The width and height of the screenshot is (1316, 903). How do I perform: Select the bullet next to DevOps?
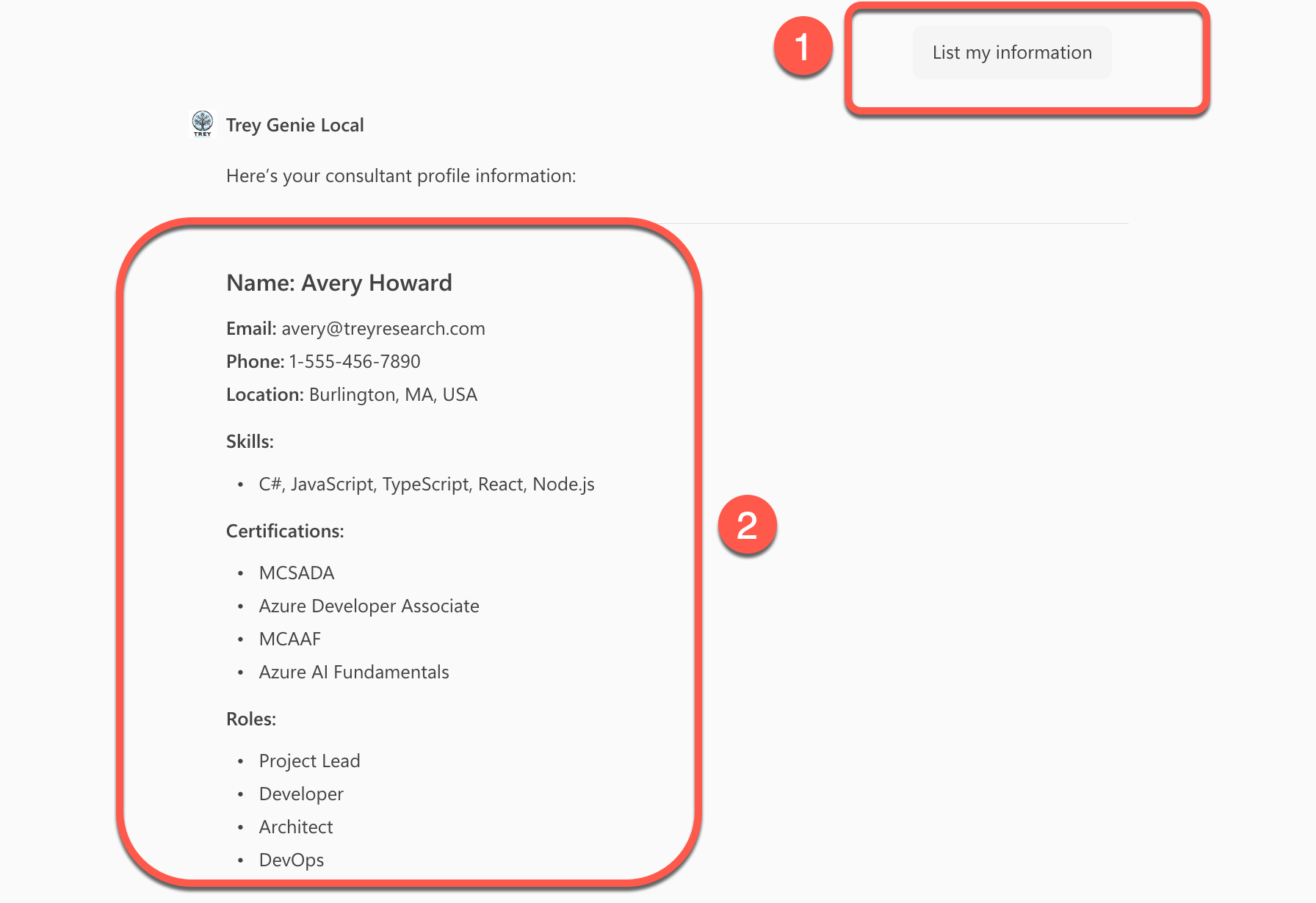point(241,860)
